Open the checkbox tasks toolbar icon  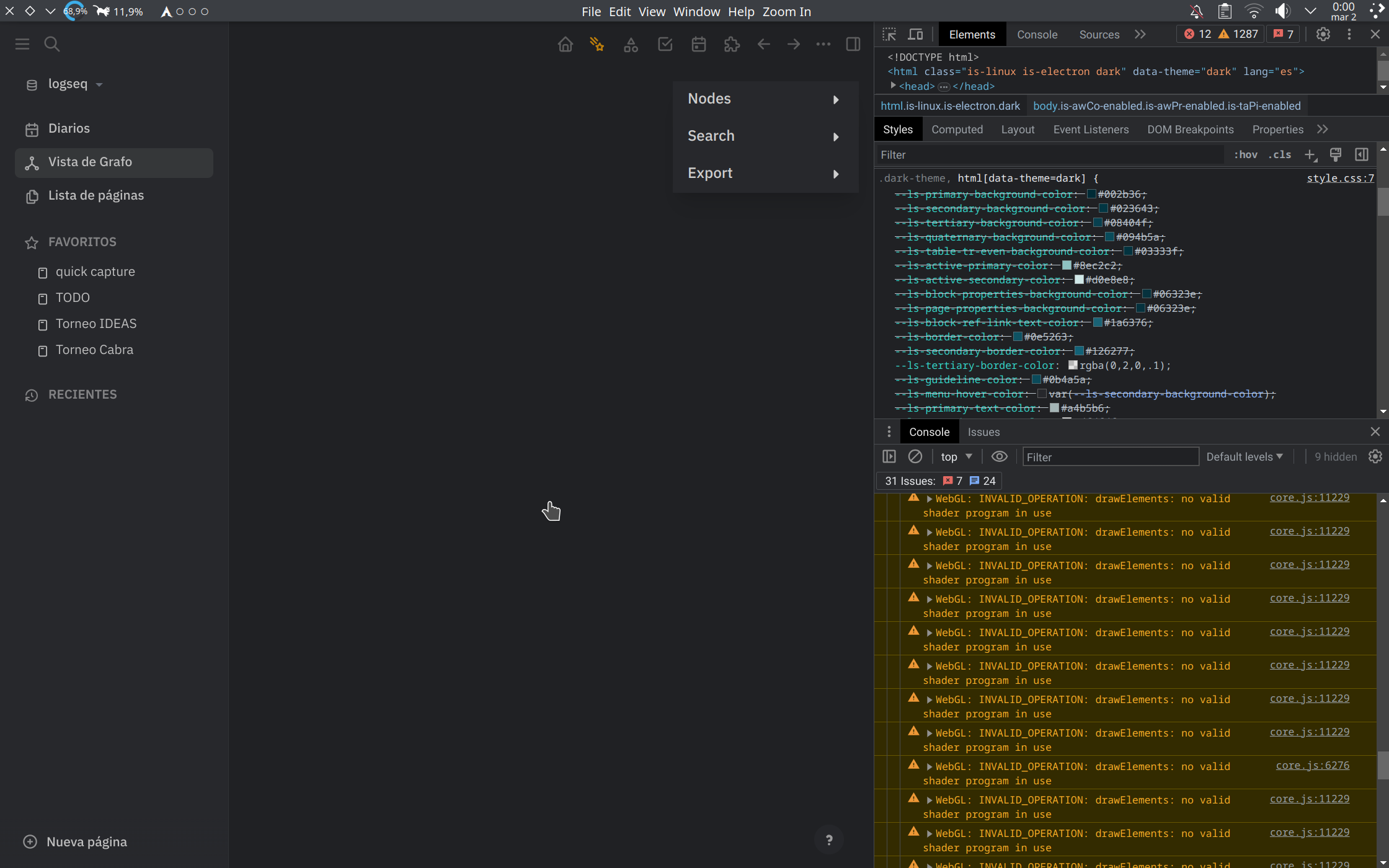coord(665,44)
